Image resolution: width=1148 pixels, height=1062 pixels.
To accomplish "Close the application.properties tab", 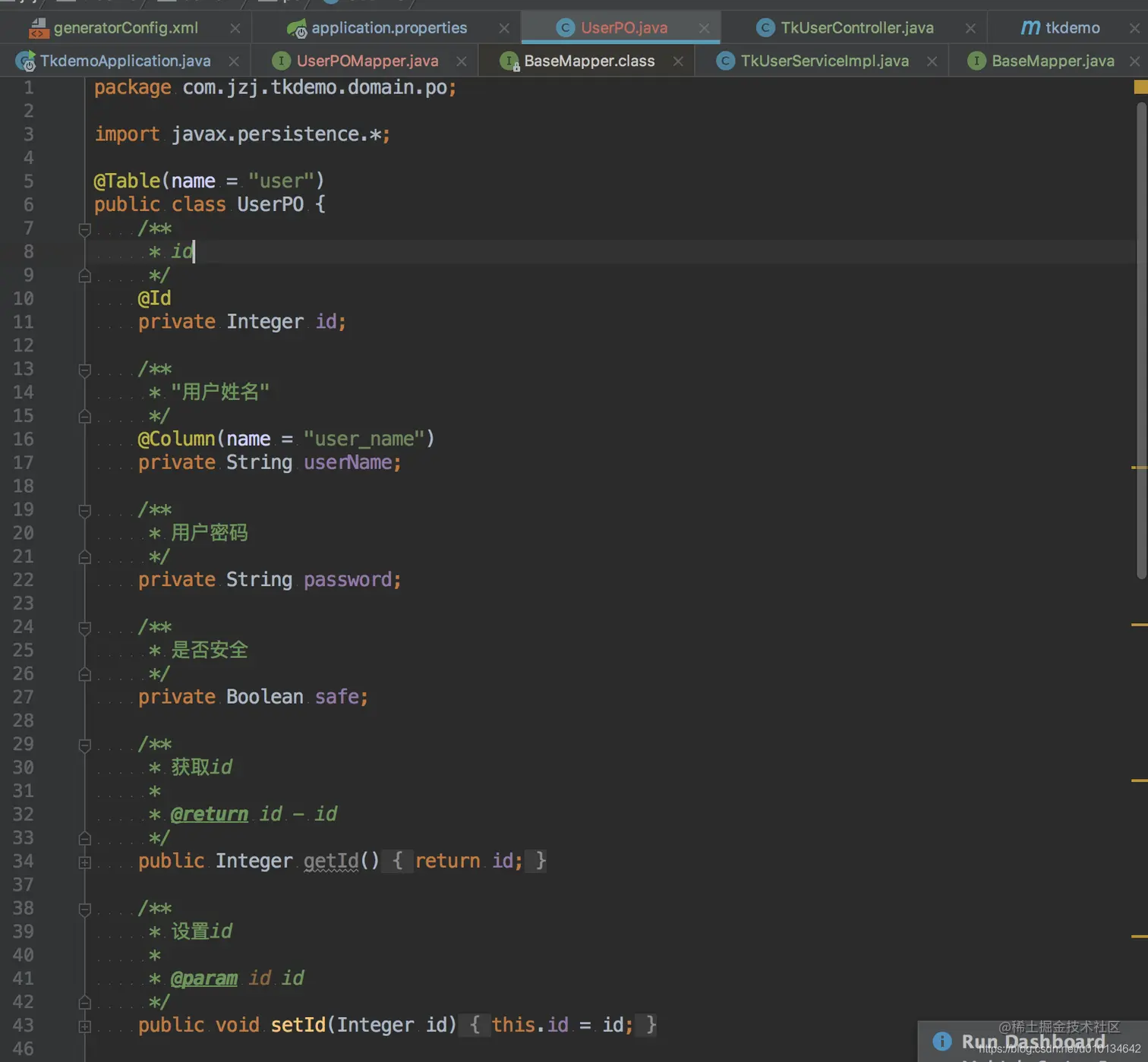I will pyautogui.click(x=504, y=28).
